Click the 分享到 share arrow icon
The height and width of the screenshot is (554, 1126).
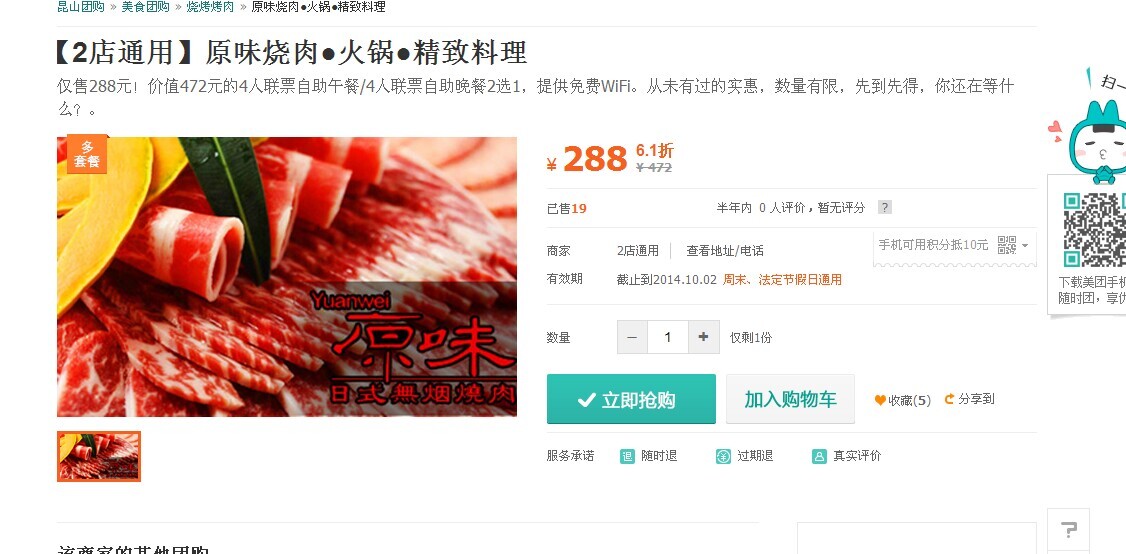click(x=949, y=399)
